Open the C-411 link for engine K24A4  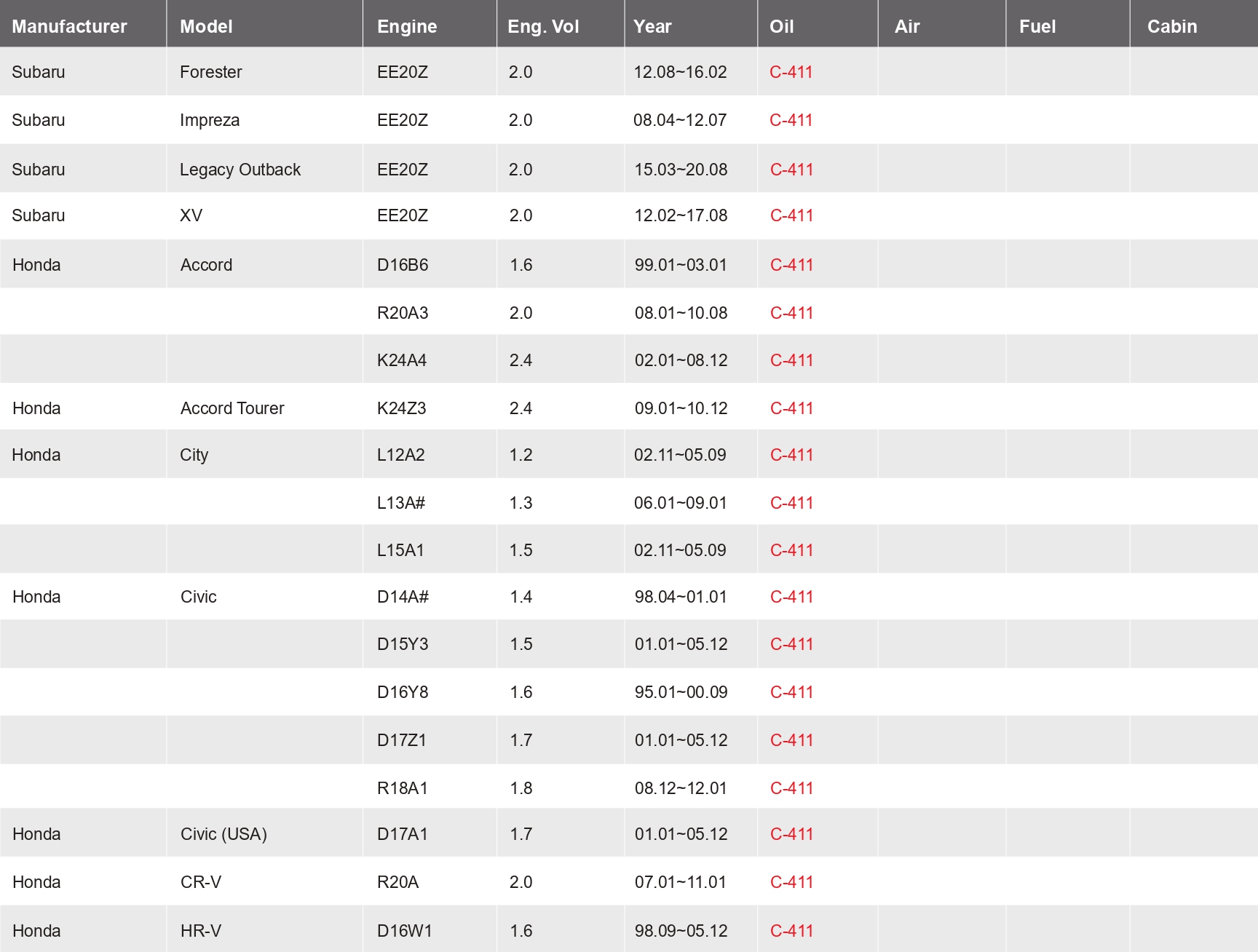[791, 360]
